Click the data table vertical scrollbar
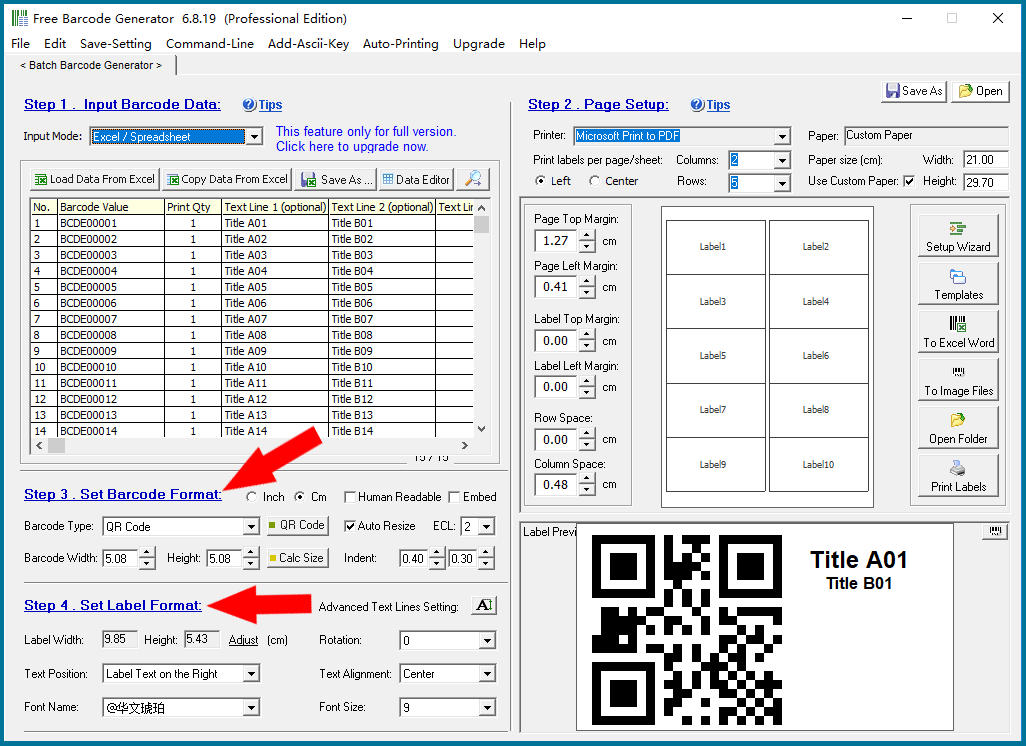This screenshot has width=1026, height=746. coord(482,318)
